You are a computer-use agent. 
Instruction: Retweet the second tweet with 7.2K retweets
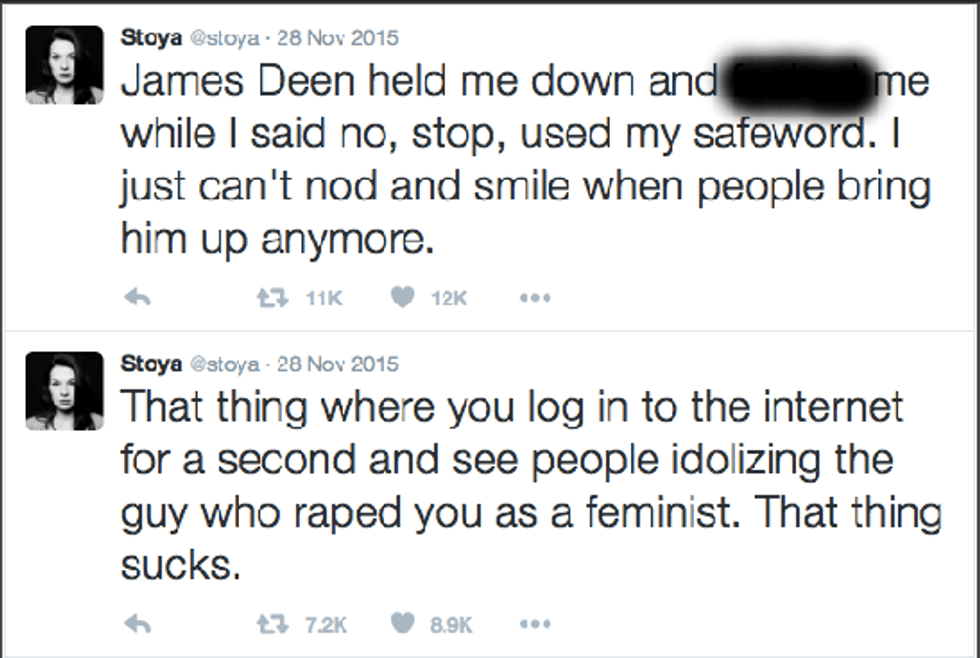tap(266, 624)
